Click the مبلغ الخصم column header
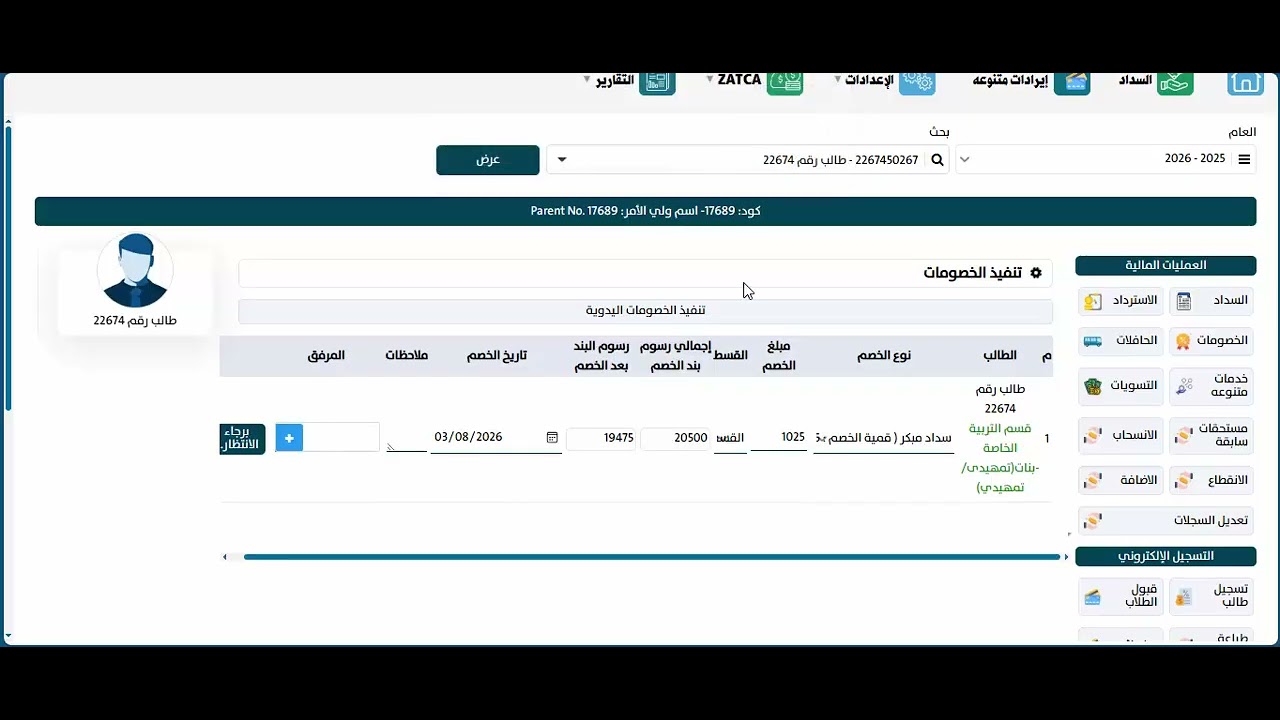1280x720 pixels. pos(779,356)
